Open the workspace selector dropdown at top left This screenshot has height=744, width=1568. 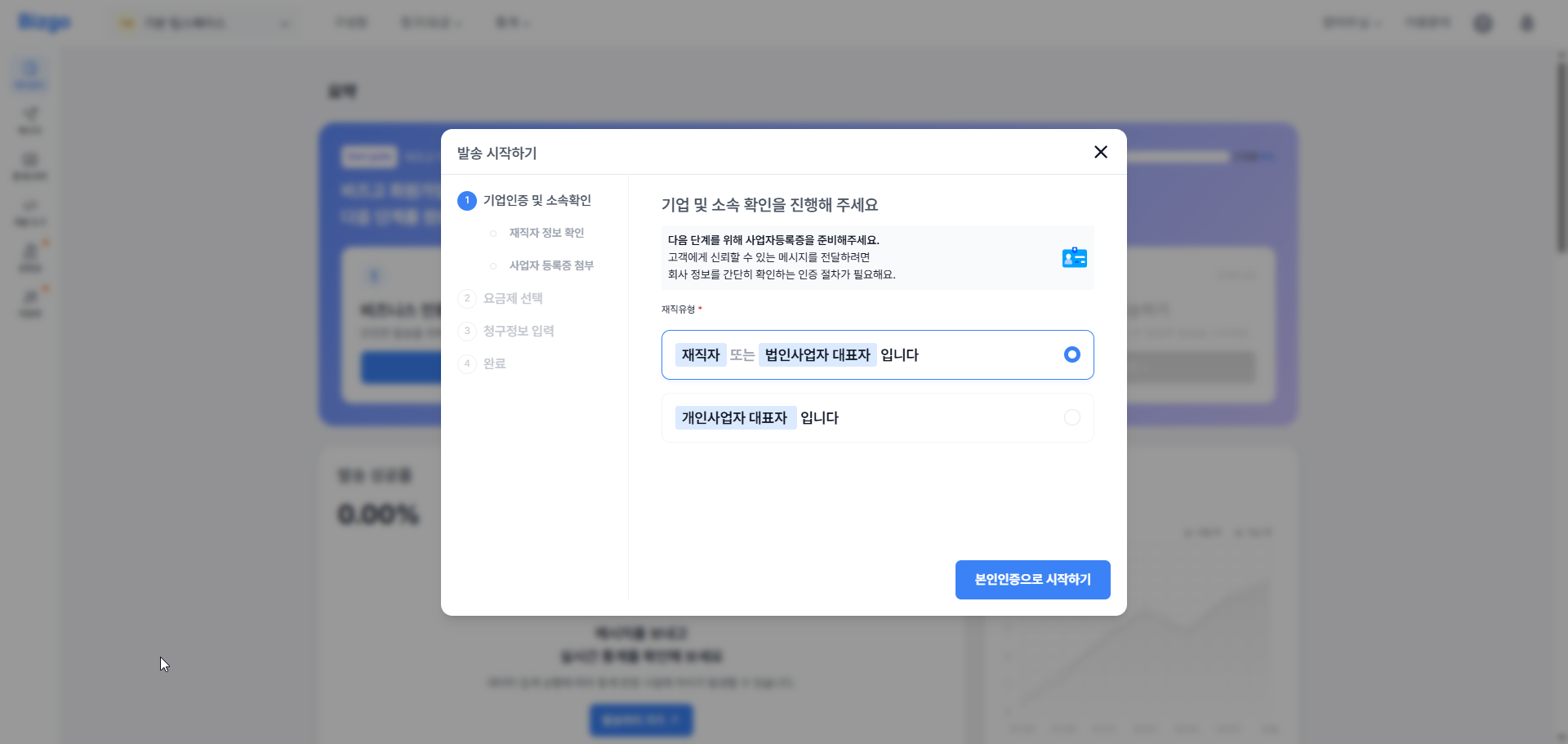[x=205, y=22]
